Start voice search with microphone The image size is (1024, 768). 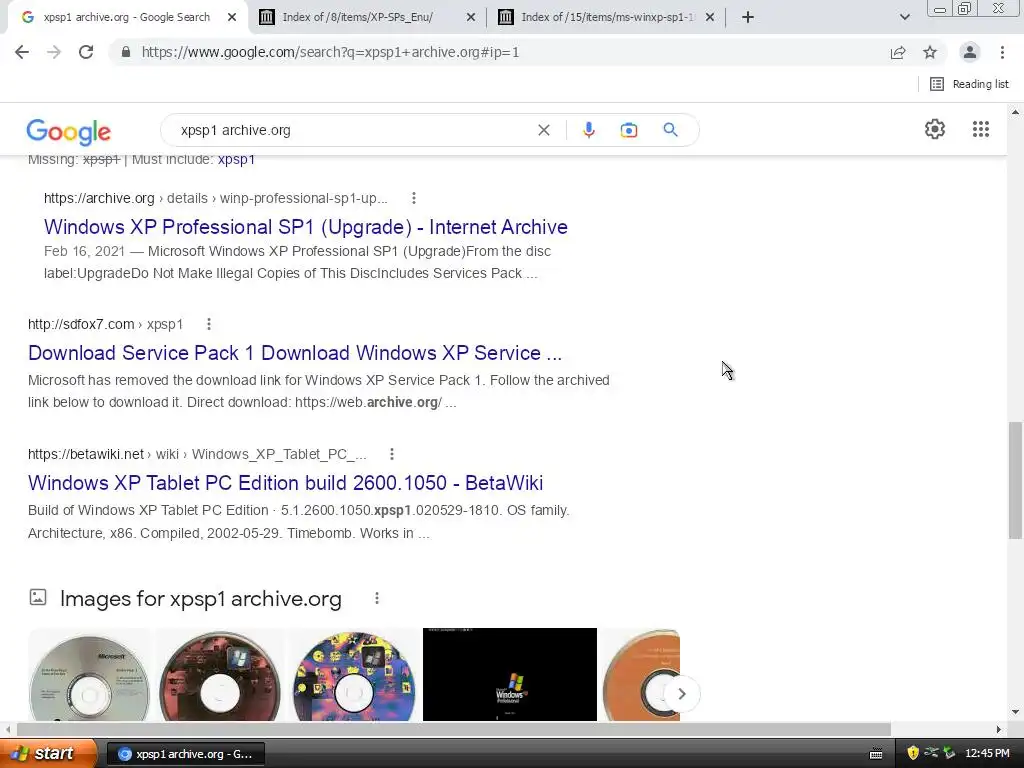pos(588,130)
